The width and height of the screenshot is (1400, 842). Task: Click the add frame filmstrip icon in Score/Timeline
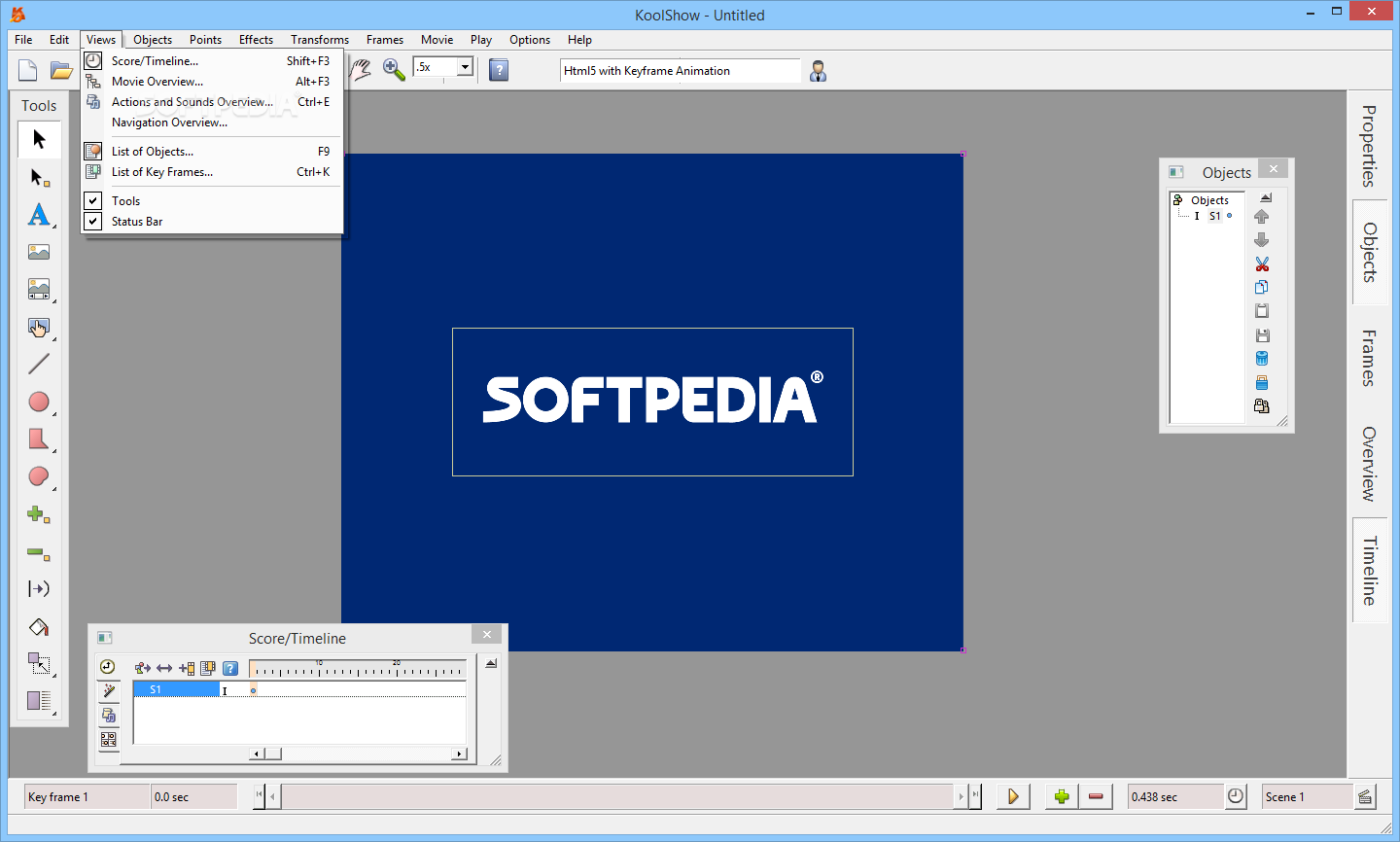187,668
